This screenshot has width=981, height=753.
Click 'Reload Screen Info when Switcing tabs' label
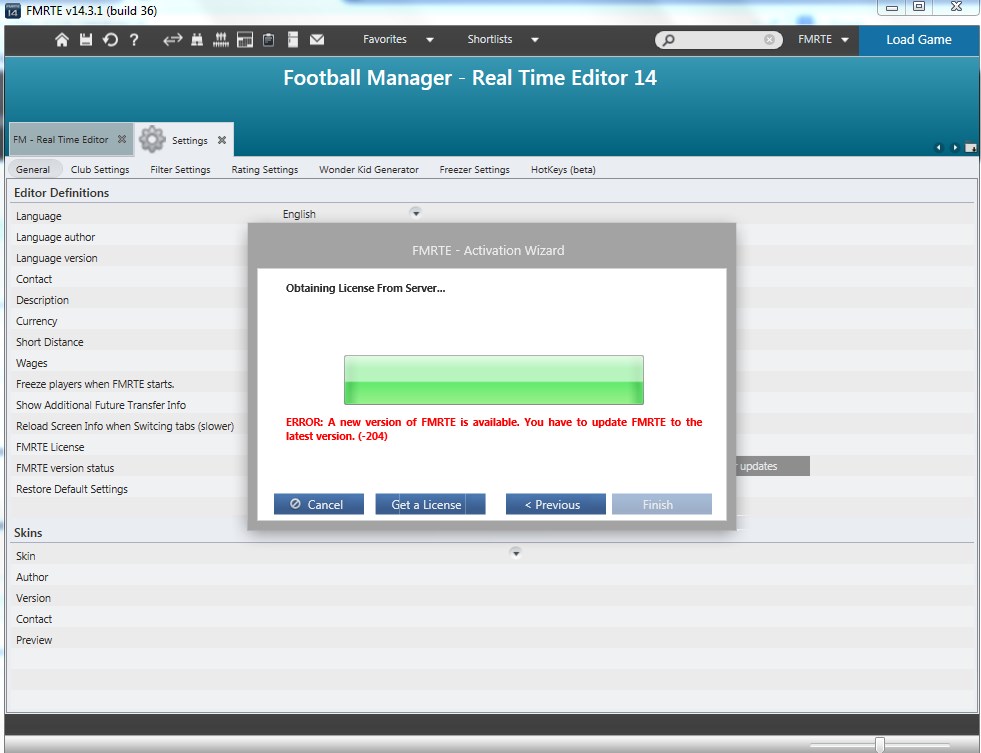[x=125, y=426]
